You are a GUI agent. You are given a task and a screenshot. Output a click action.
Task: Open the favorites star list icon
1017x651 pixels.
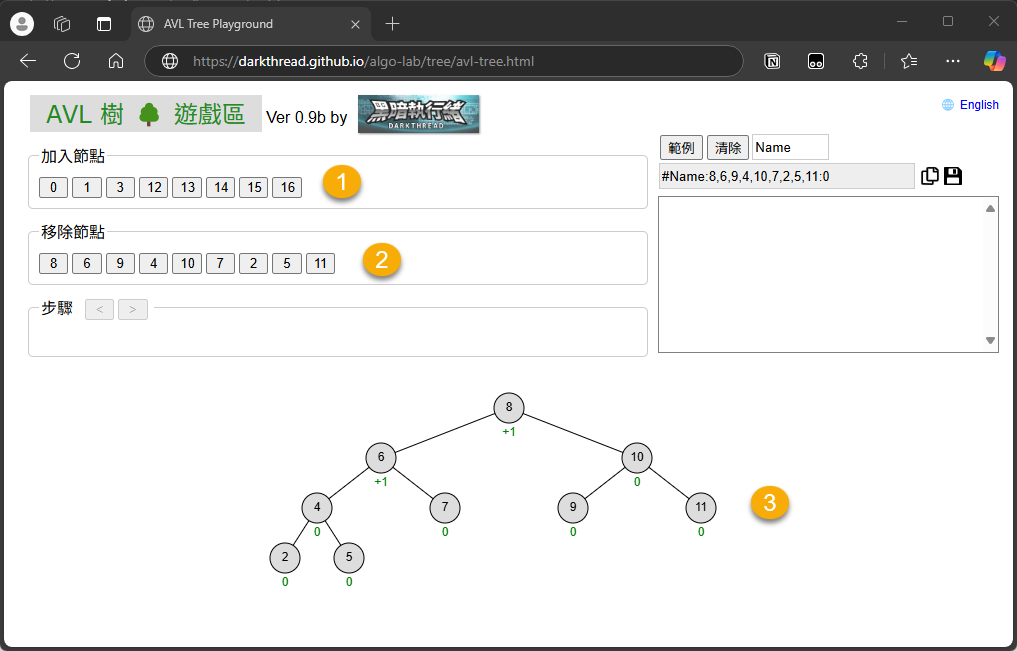click(x=909, y=61)
